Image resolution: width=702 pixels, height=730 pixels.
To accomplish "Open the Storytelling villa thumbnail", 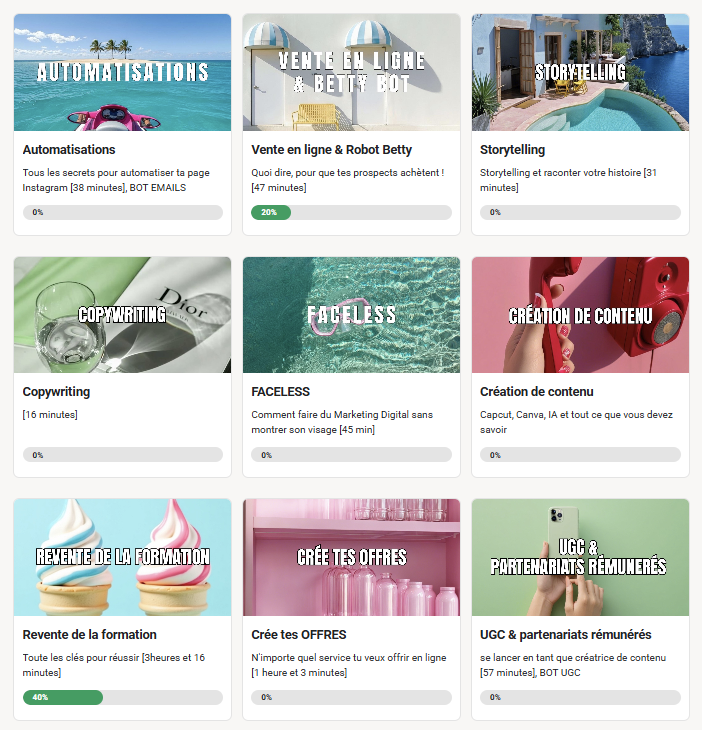I will [580, 72].
